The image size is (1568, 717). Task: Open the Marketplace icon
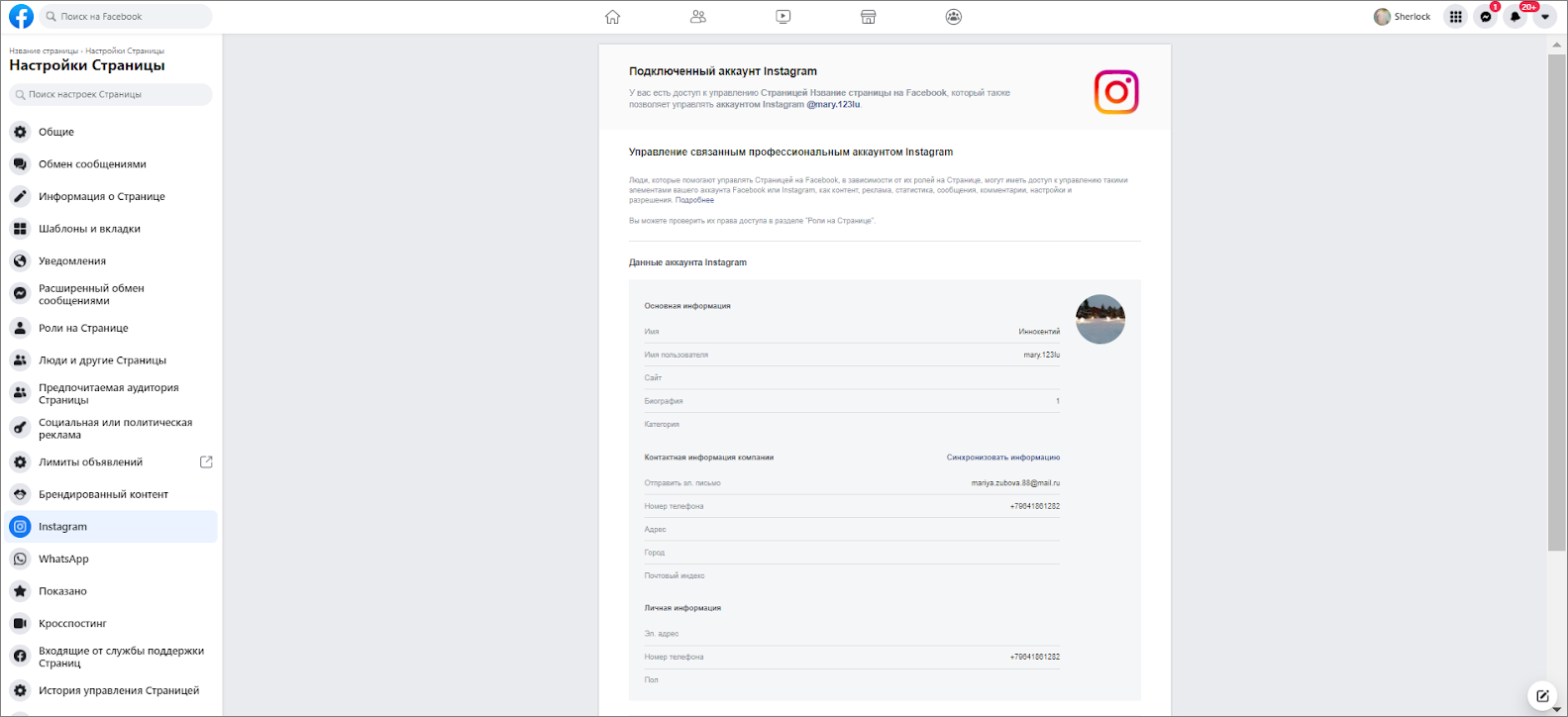click(x=868, y=17)
